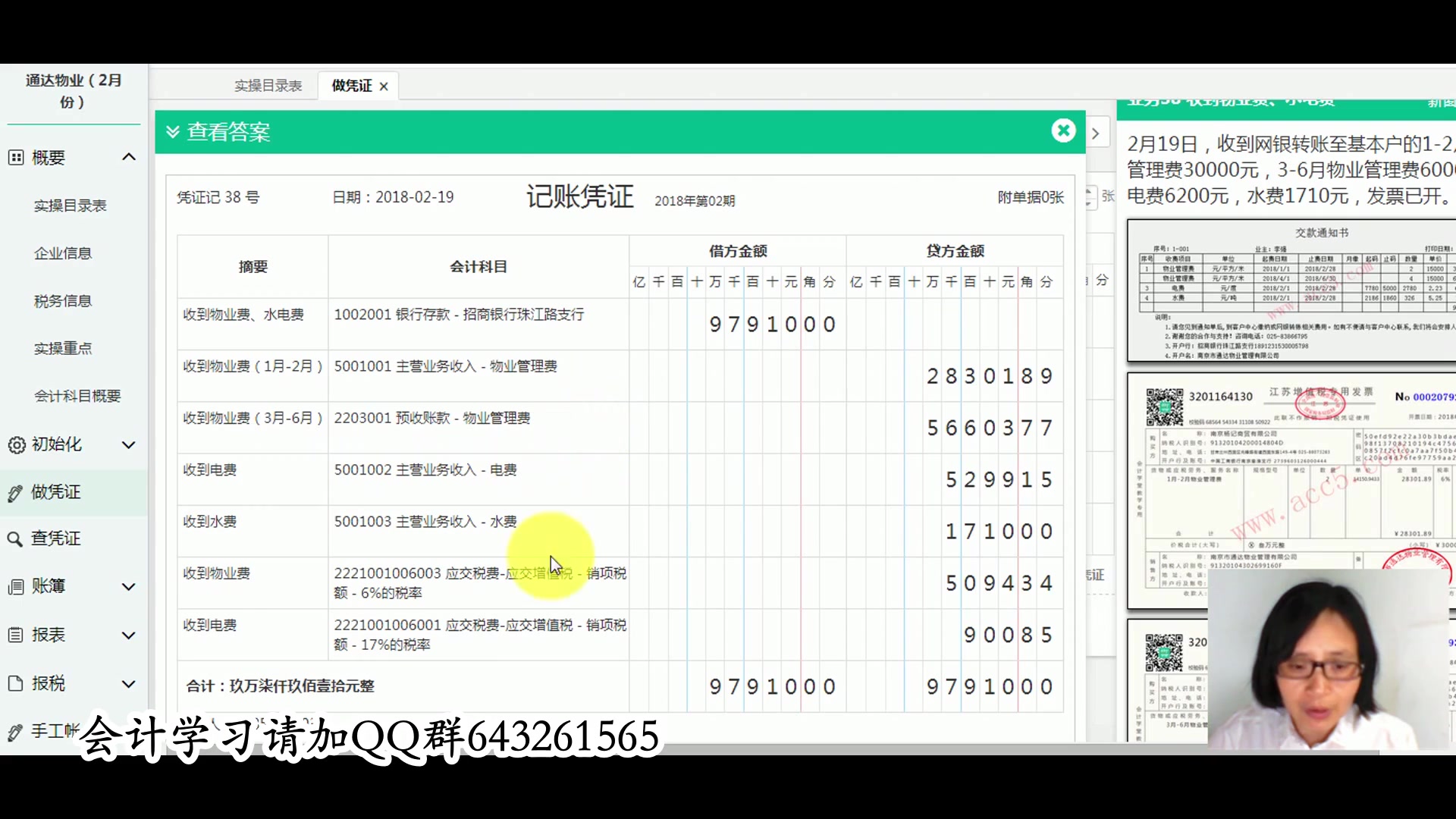Open the 会计科目概要 sidebar entry
Viewport: 1456px width, 819px height.
click(x=79, y=395)
